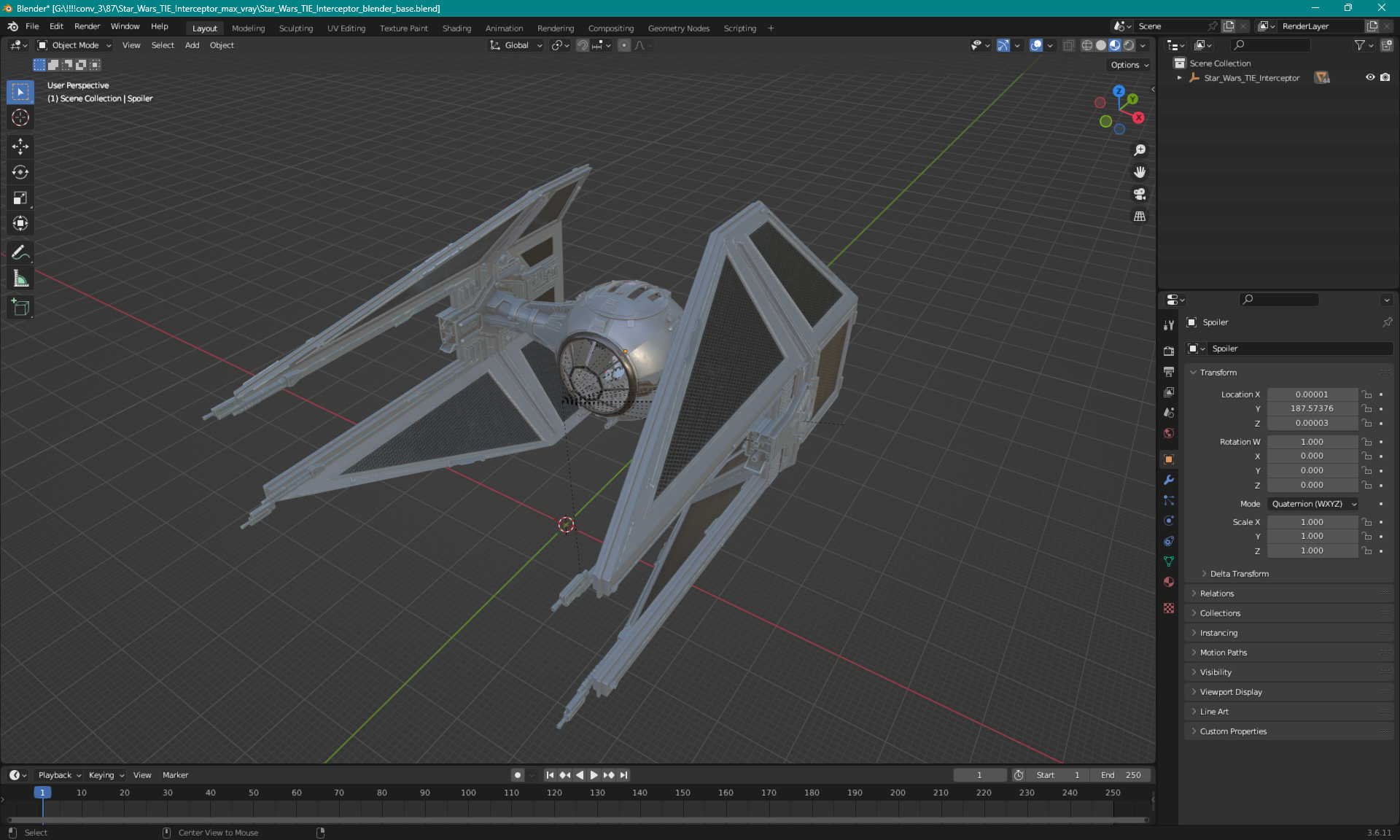Open the File menu

click(32, 26)
